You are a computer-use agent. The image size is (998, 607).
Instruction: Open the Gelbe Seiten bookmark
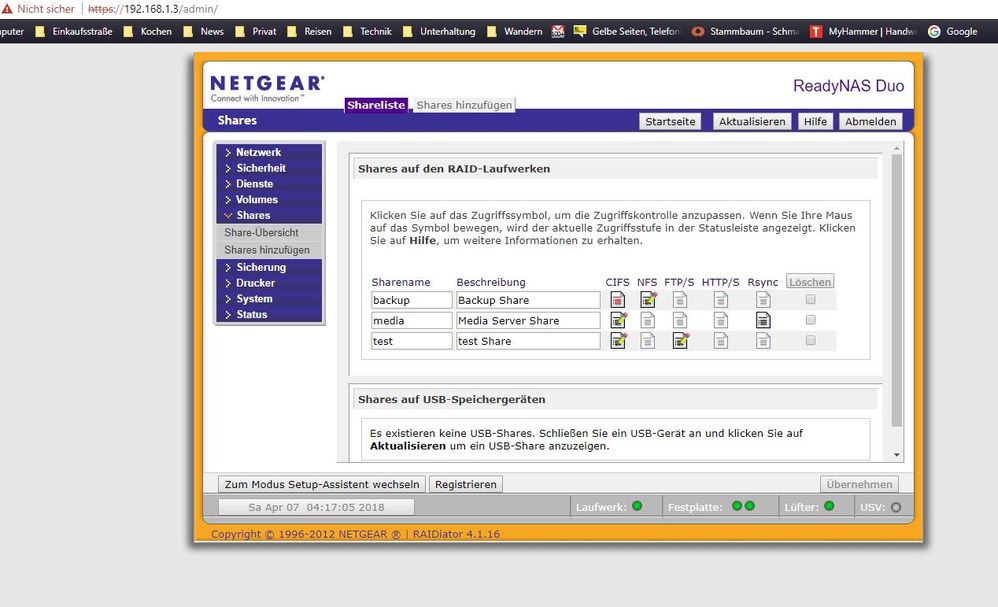(626, 31)
